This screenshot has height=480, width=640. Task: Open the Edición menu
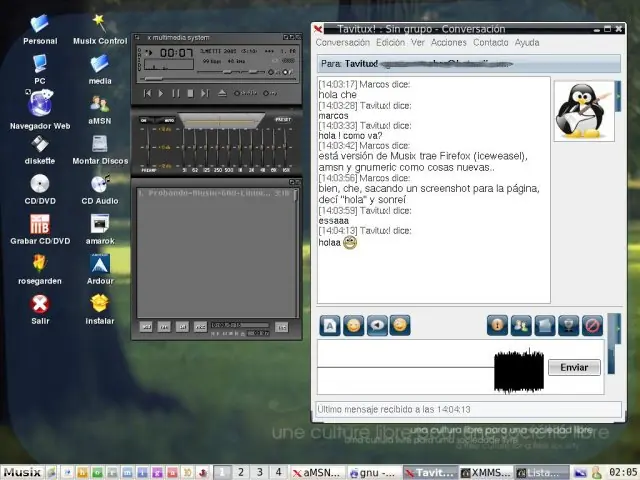[x=391, y=42]
